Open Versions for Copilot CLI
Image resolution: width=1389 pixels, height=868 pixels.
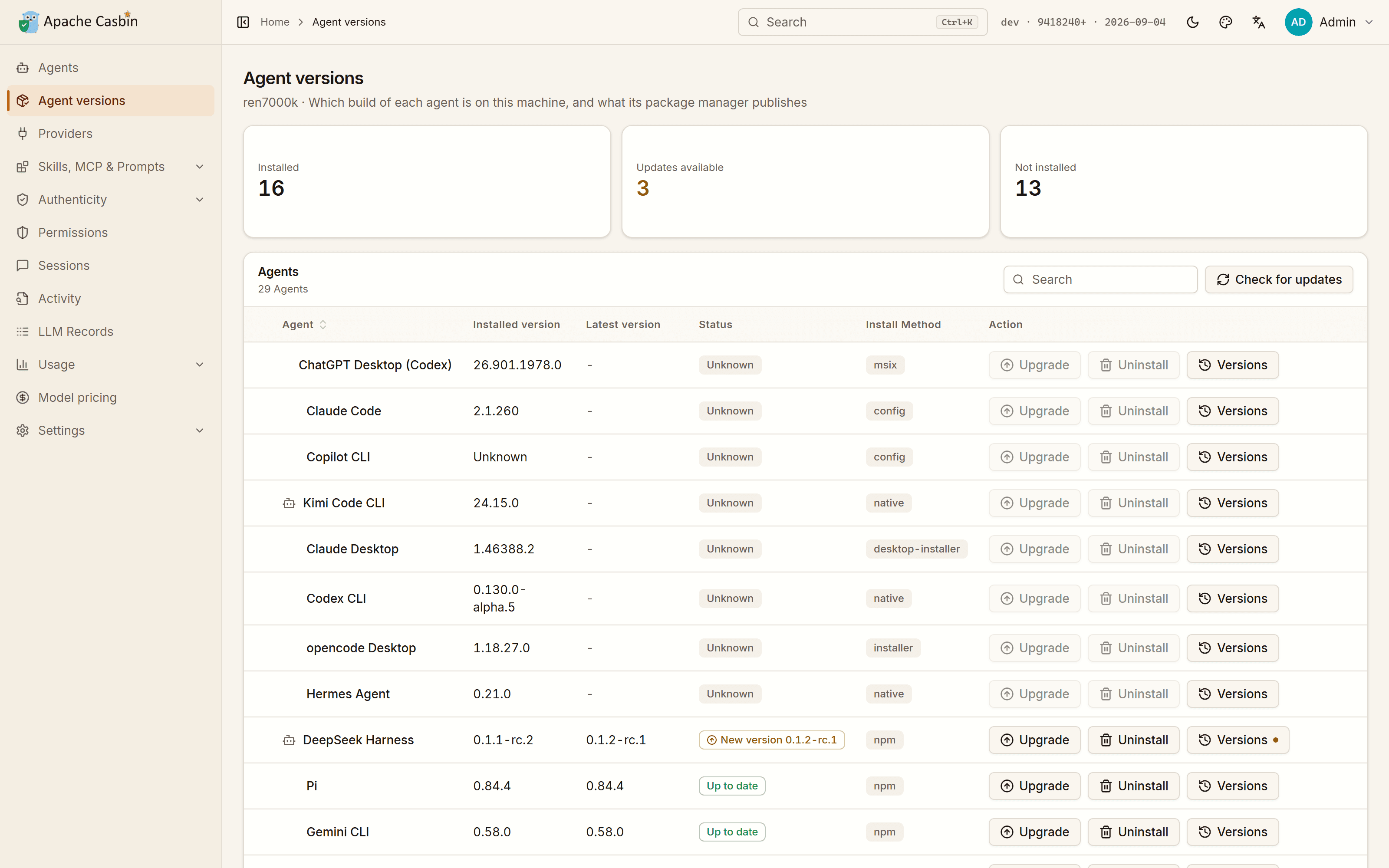(1232, 457)
